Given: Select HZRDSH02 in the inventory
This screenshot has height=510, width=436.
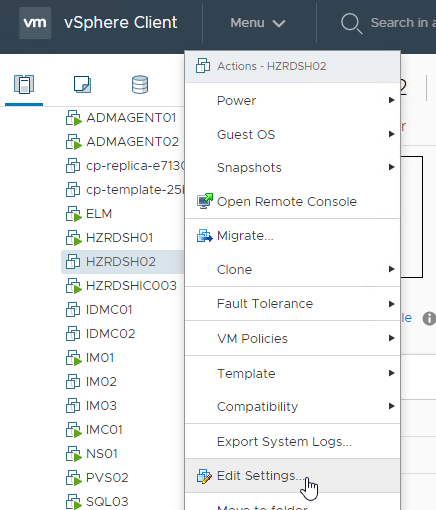Looking at the screenshot, I should click(x=121, y=262).
